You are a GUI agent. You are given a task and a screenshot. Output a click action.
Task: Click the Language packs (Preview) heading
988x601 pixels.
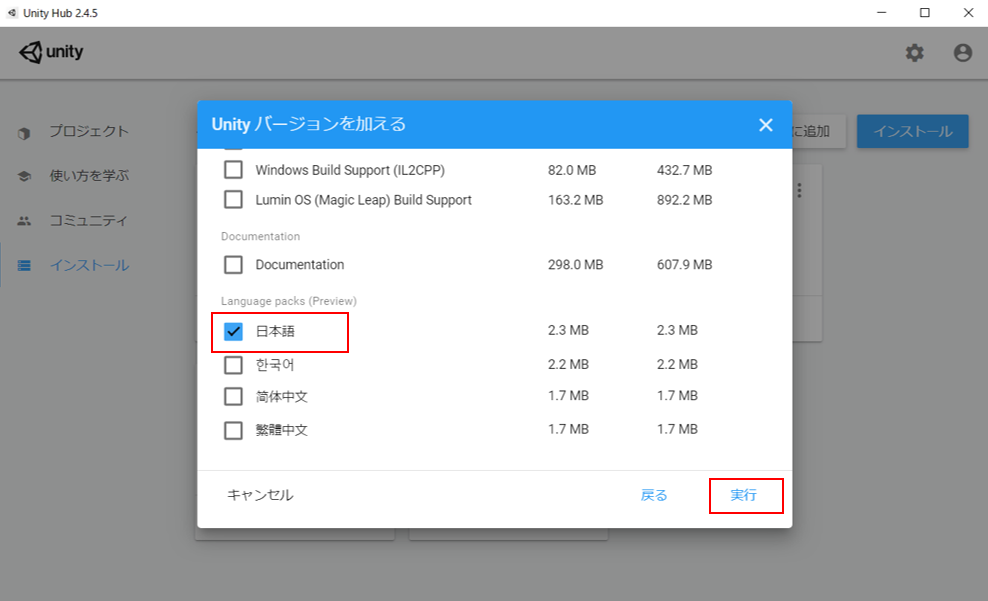coord(289,301)
